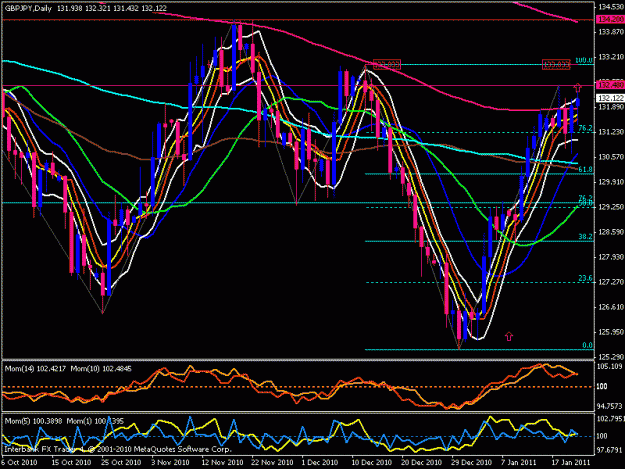The width and height of the screenshot is (625, 469).
Task: Click the 20 Dec 2010 date label
Action: (421, 463)
